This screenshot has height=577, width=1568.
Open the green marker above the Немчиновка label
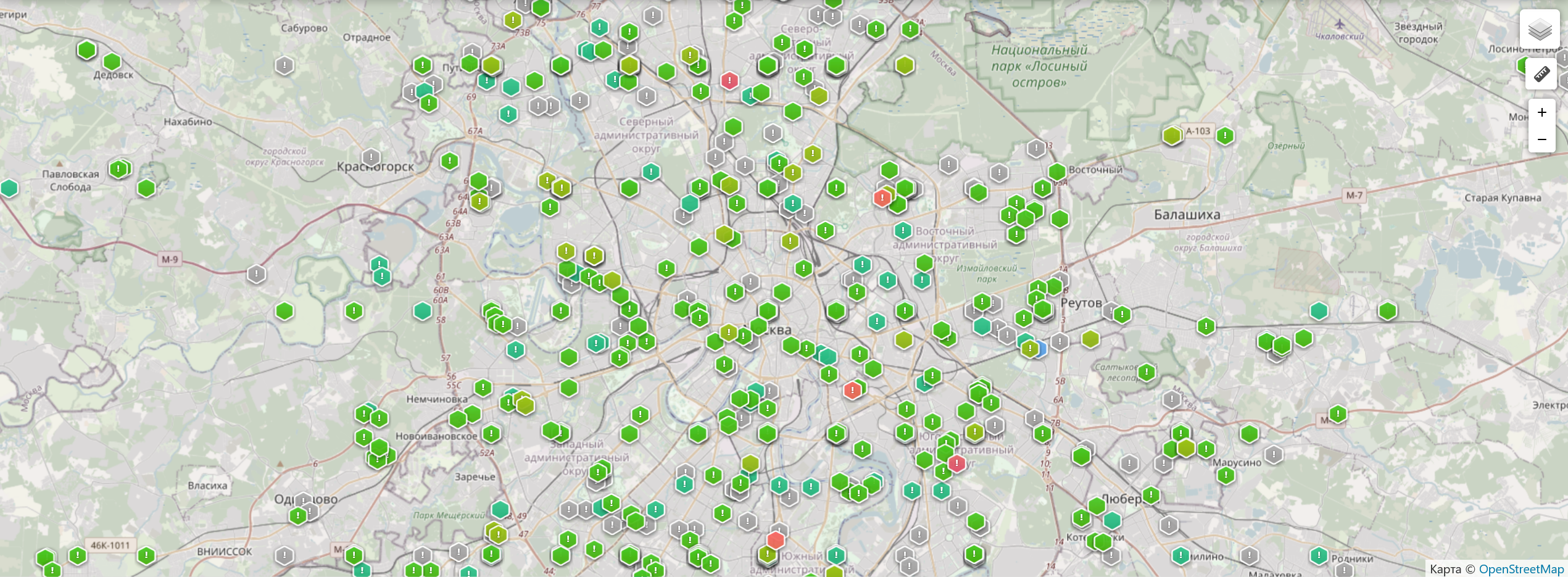coord(483,388)
